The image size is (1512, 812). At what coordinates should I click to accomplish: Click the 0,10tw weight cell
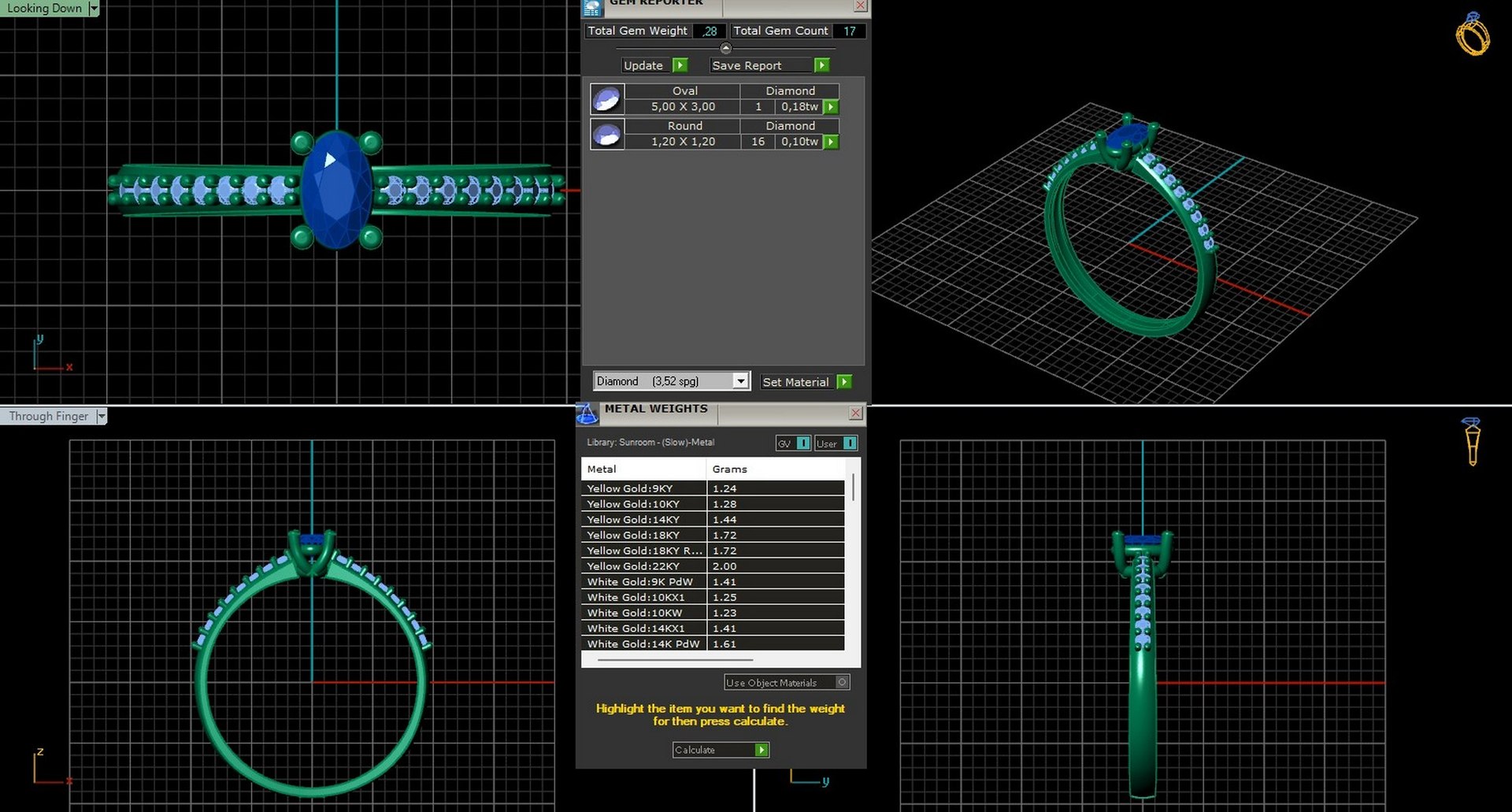coord(799,142)
